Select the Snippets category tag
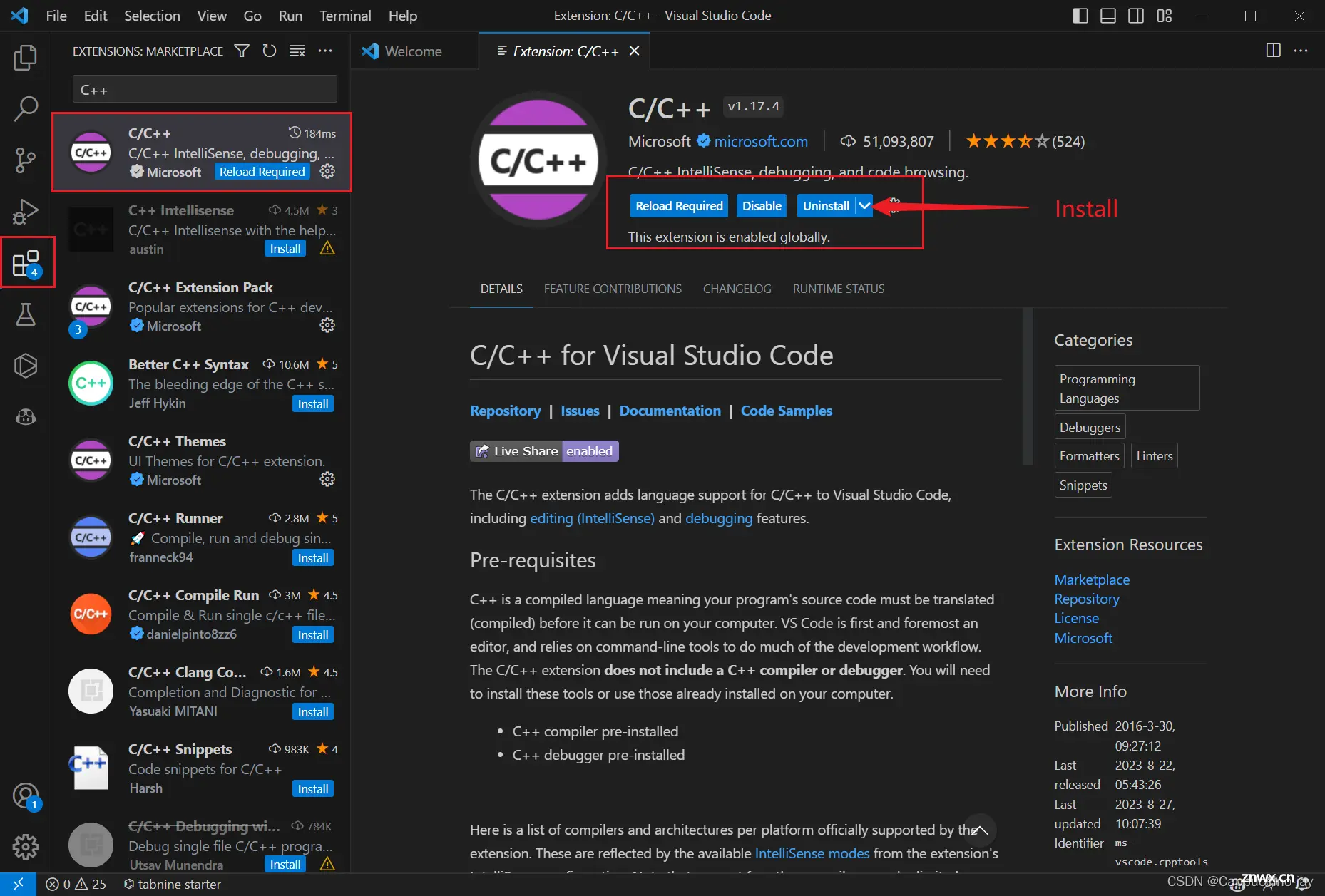 (1083, 485)
